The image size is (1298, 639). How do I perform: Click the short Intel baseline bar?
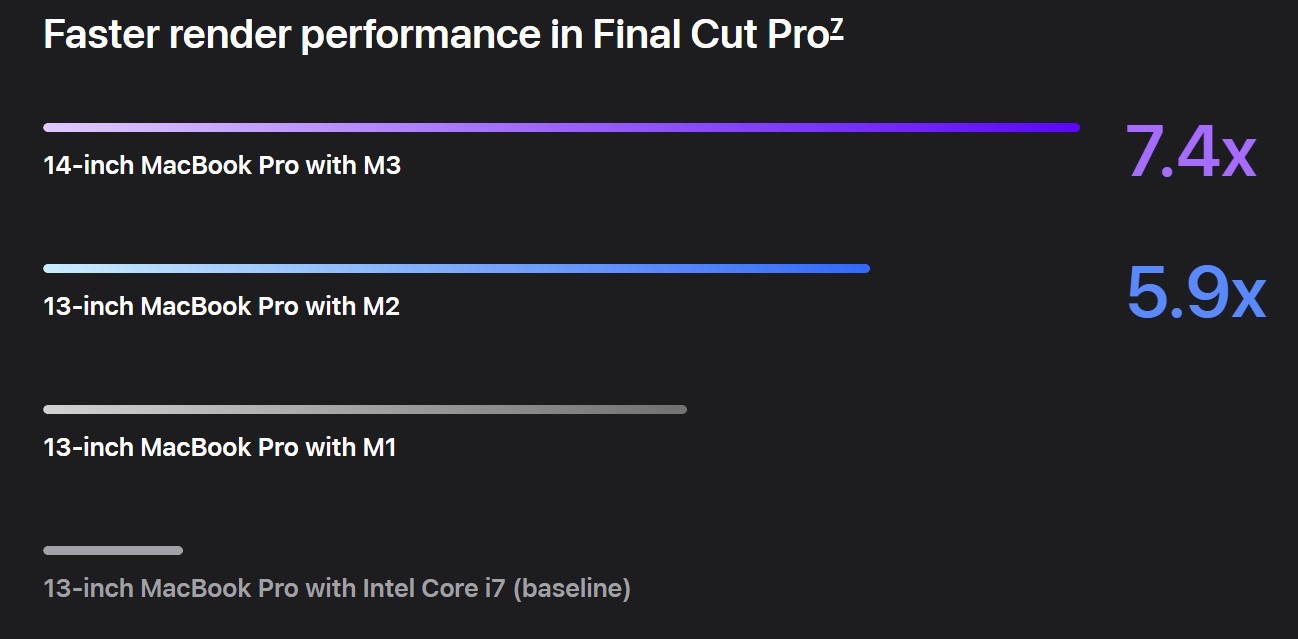[113, 550]
